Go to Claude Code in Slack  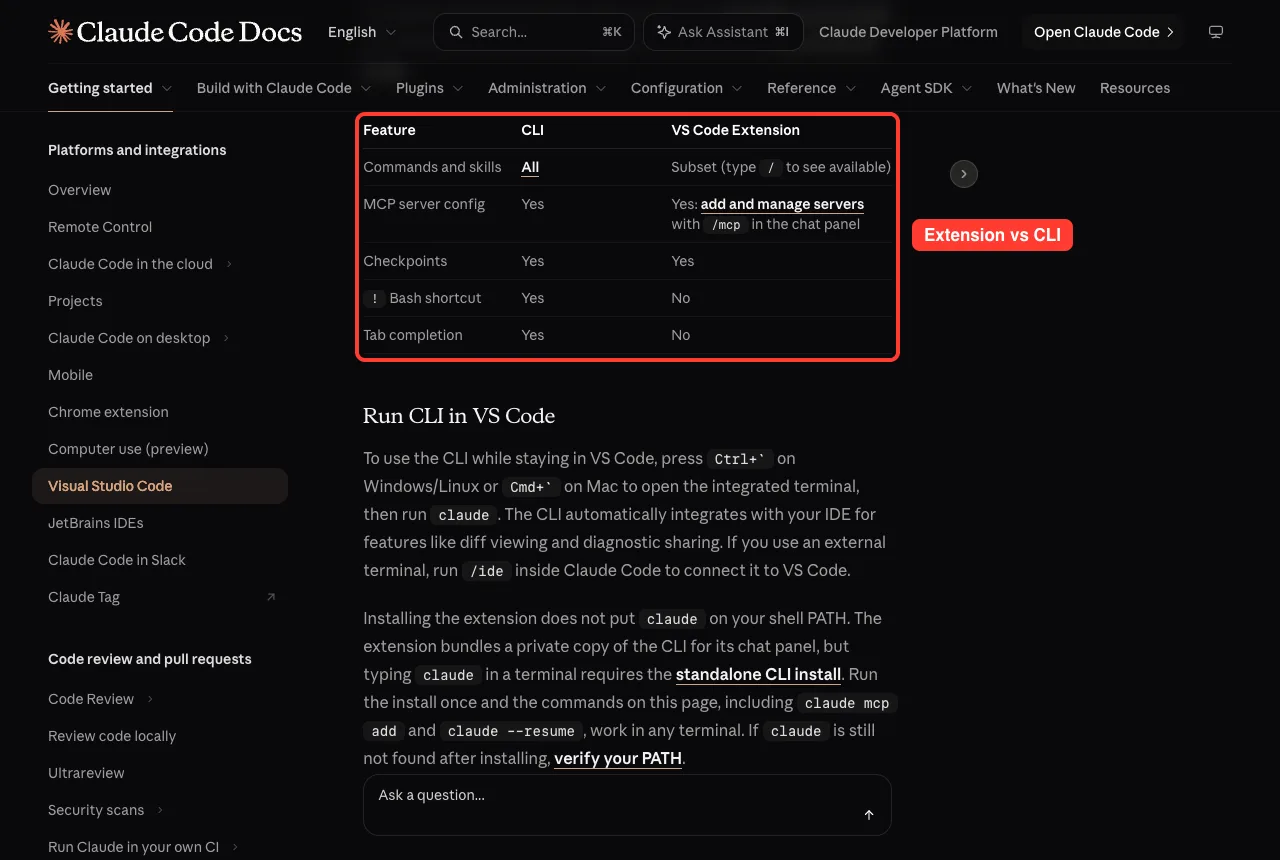click(117, 560)
